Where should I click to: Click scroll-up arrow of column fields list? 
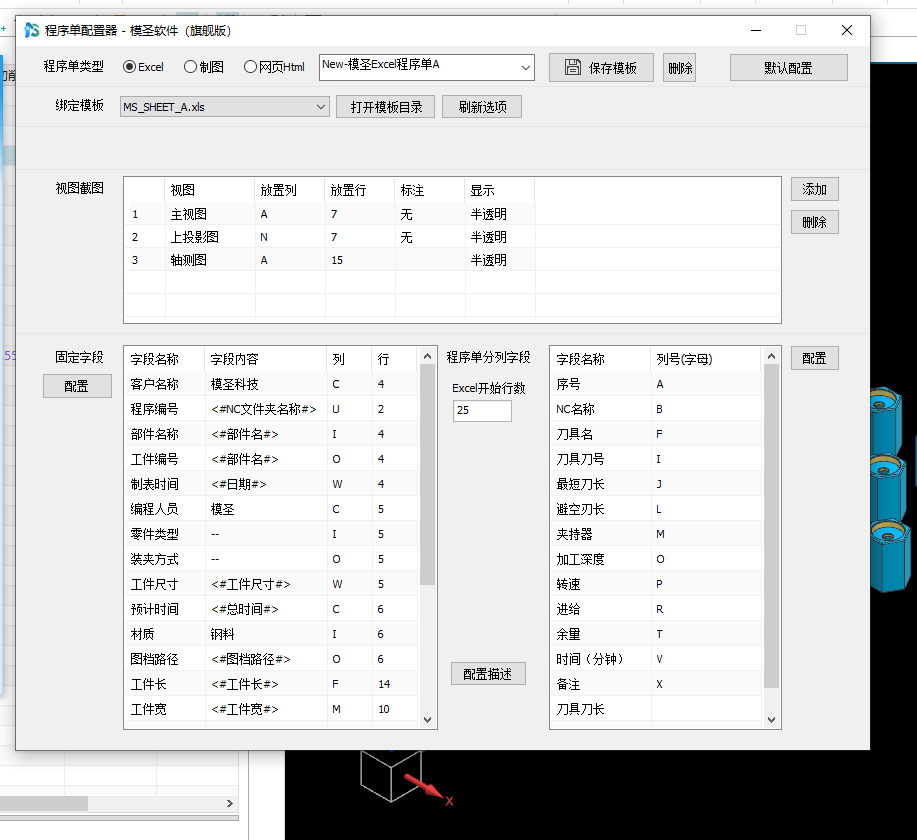(771, 356)
